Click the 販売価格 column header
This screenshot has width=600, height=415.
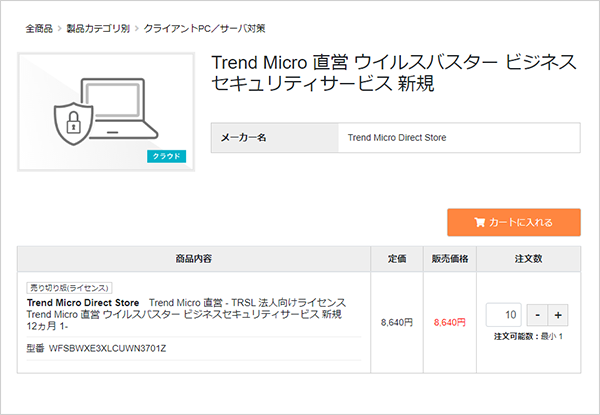(x=450, y=259)
